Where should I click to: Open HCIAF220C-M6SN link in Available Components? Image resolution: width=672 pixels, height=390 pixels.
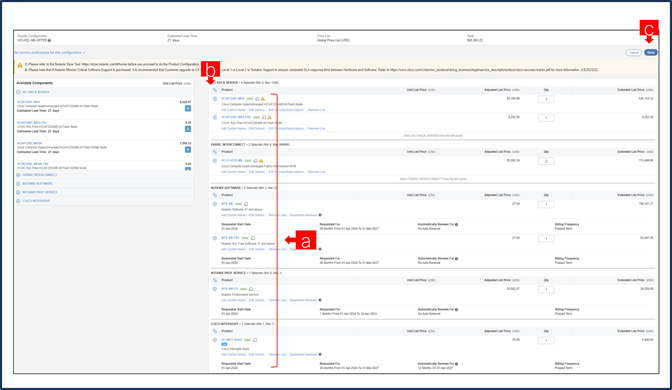pos(29,143)
